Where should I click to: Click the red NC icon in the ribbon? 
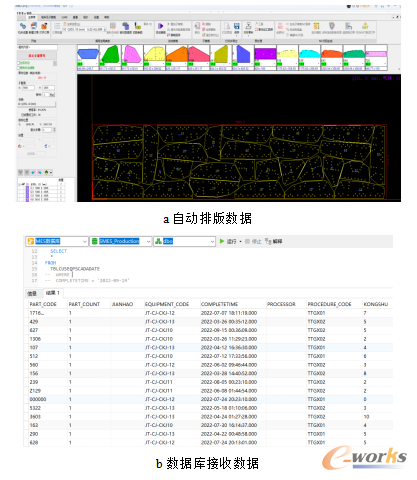[x=280, y=26]
